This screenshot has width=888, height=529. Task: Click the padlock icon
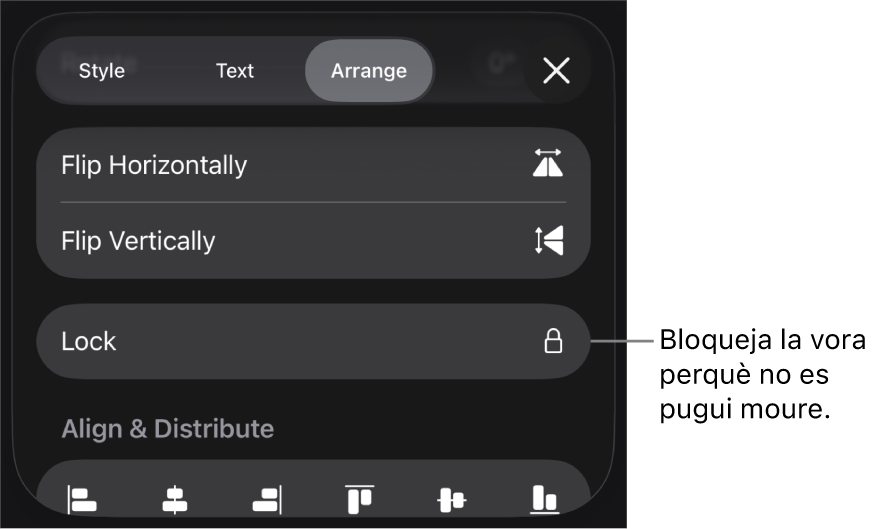pyautogui.click(x=553, y=341)
